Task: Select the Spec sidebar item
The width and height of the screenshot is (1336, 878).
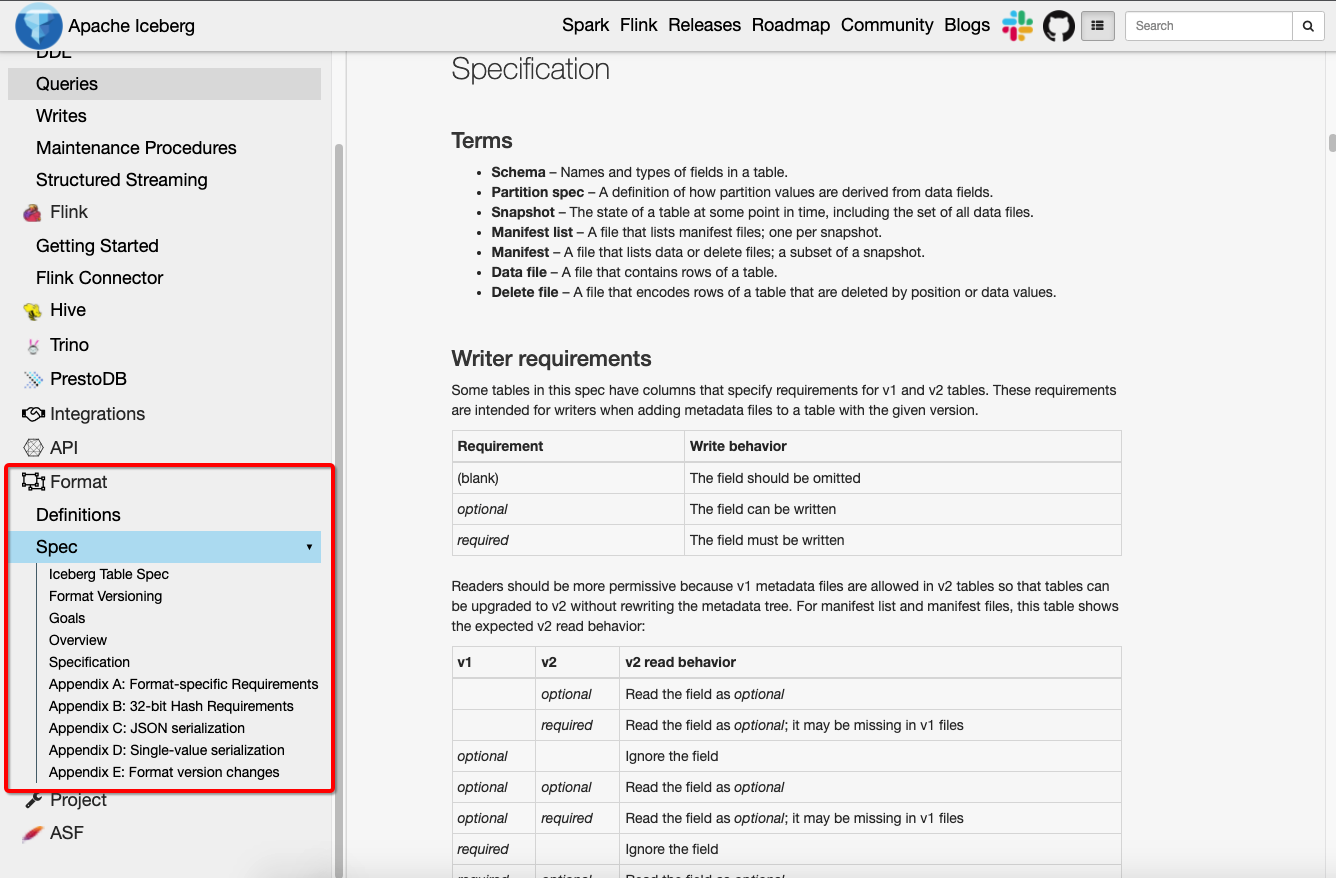Action: (x=164, y=547)
